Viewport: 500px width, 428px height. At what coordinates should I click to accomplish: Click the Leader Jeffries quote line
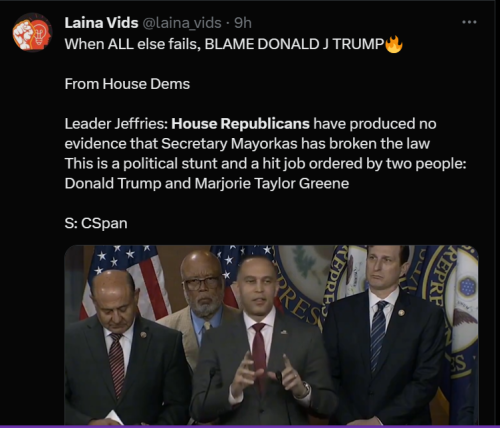tap(250, 124)
